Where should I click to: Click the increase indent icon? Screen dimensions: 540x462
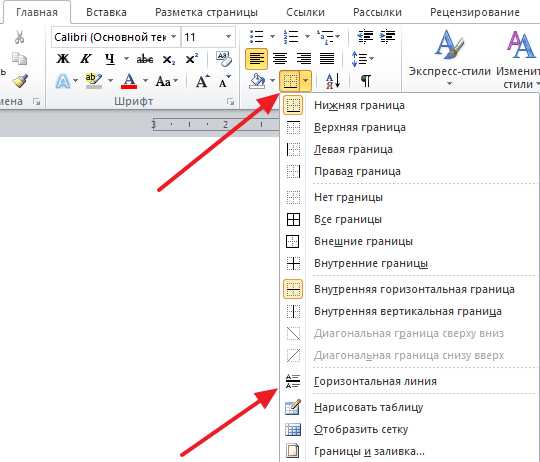pyautogui.click(x=387, y=36)
